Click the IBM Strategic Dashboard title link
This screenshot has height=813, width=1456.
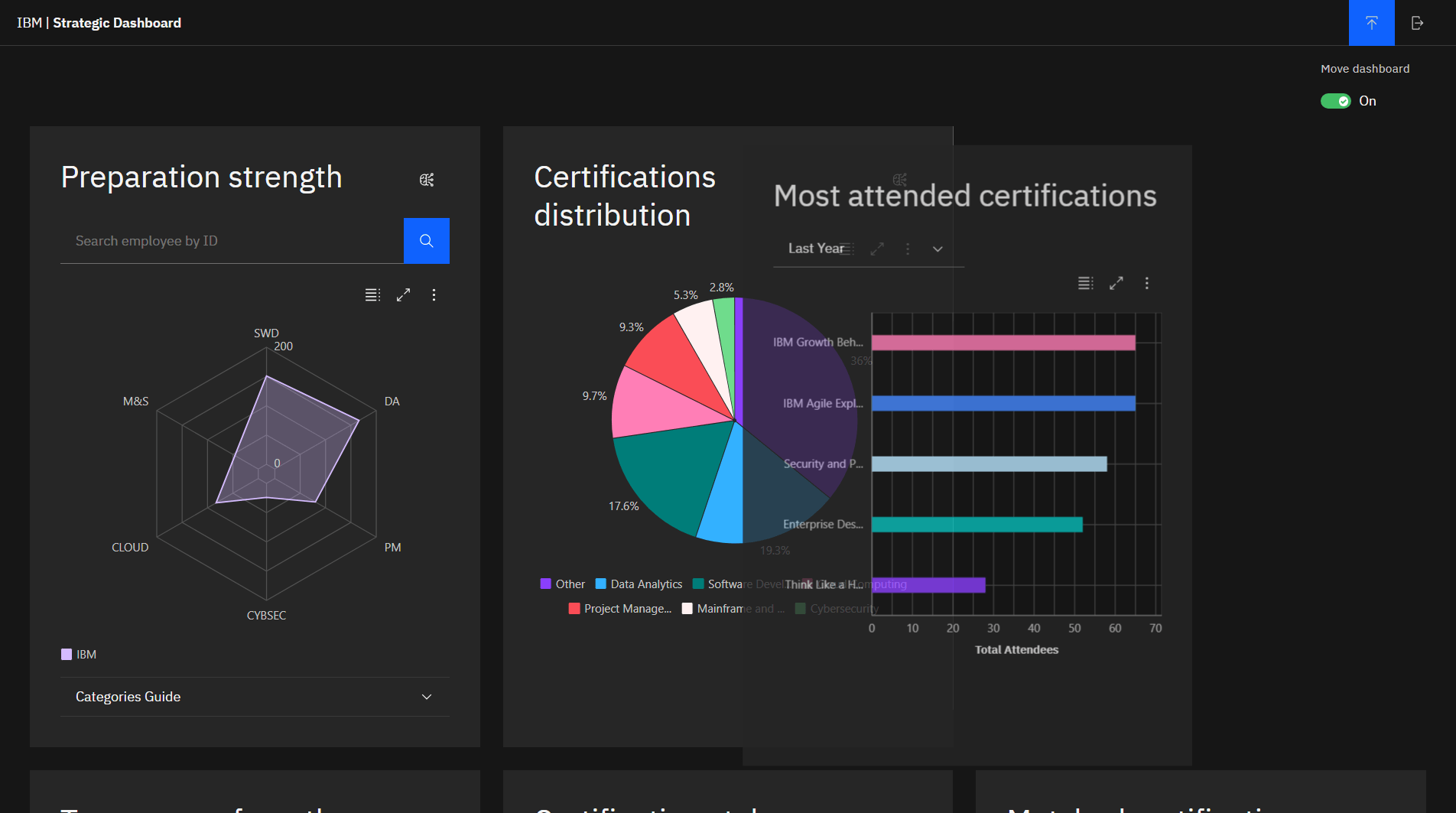[x=99, y=23]
